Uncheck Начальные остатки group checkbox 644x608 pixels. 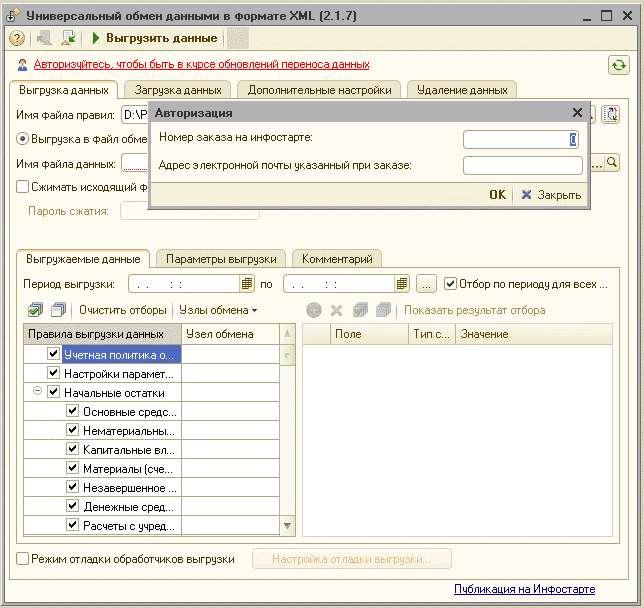(x=53, y=392)
